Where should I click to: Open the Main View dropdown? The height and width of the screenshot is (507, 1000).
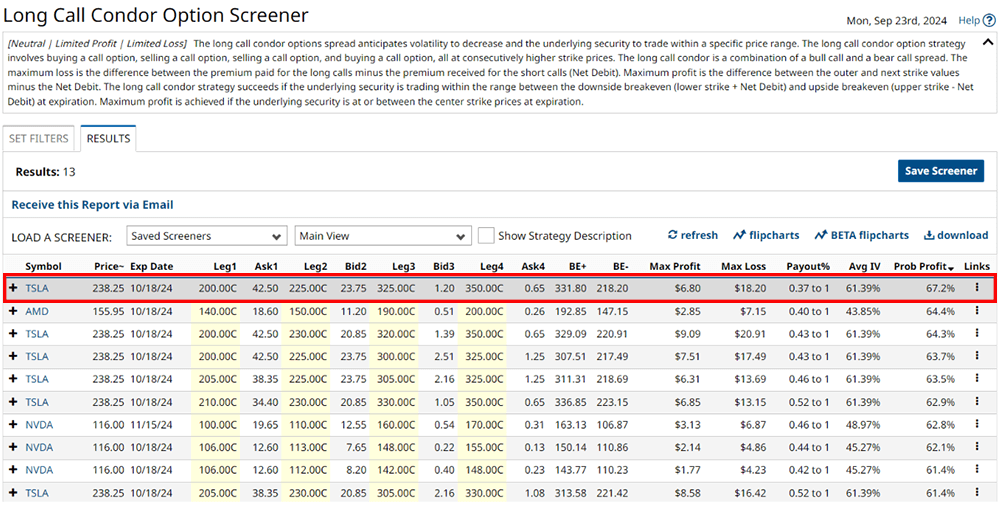[382, 236]
